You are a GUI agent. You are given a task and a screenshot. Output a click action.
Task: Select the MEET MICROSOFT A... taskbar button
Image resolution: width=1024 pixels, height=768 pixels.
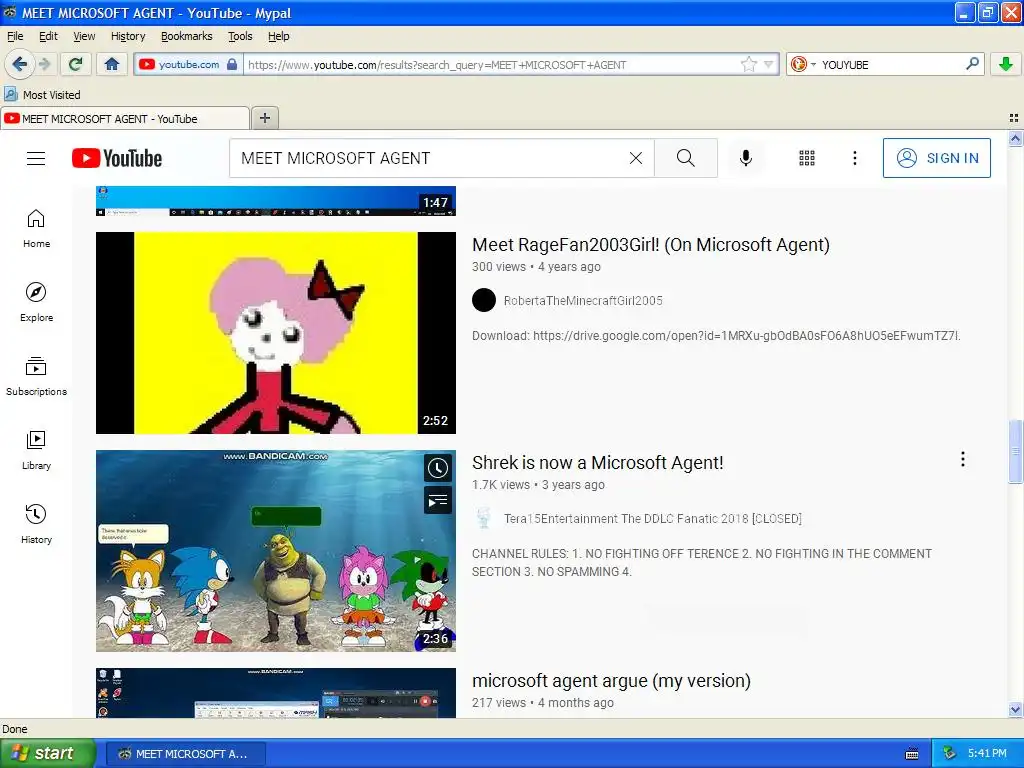[186, 754]
